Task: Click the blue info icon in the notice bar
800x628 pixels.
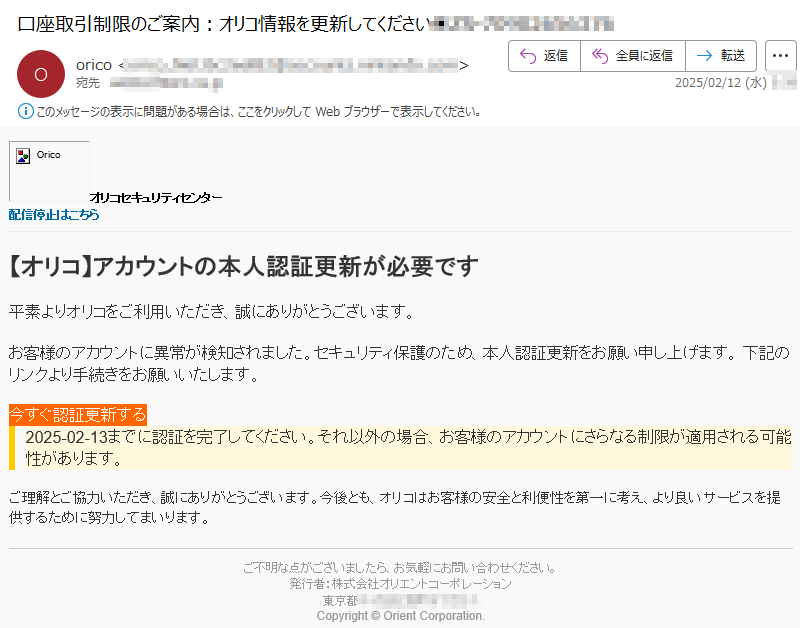Action: (25, 112)
